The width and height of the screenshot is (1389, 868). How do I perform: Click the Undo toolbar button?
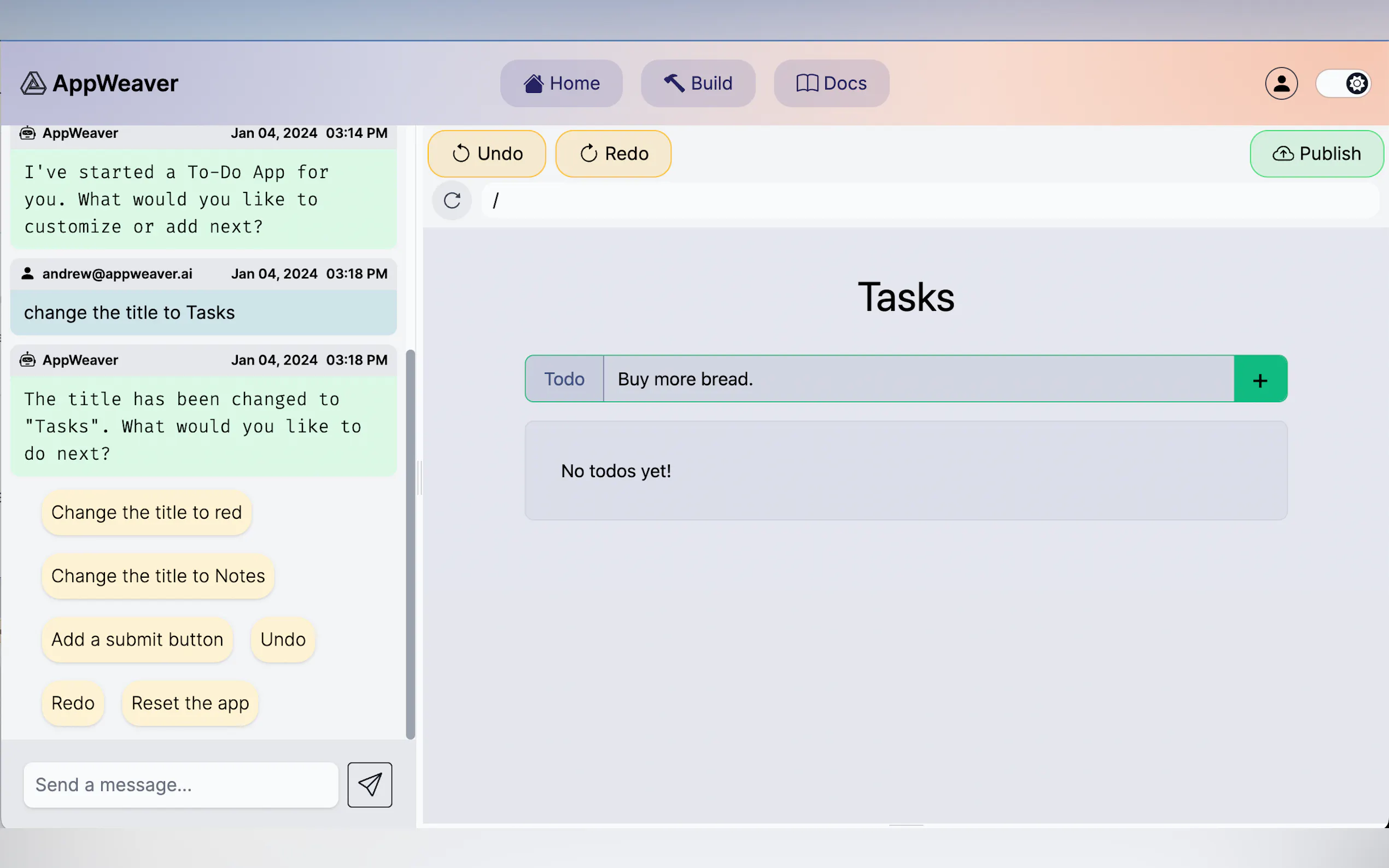[x=487, y=154]
